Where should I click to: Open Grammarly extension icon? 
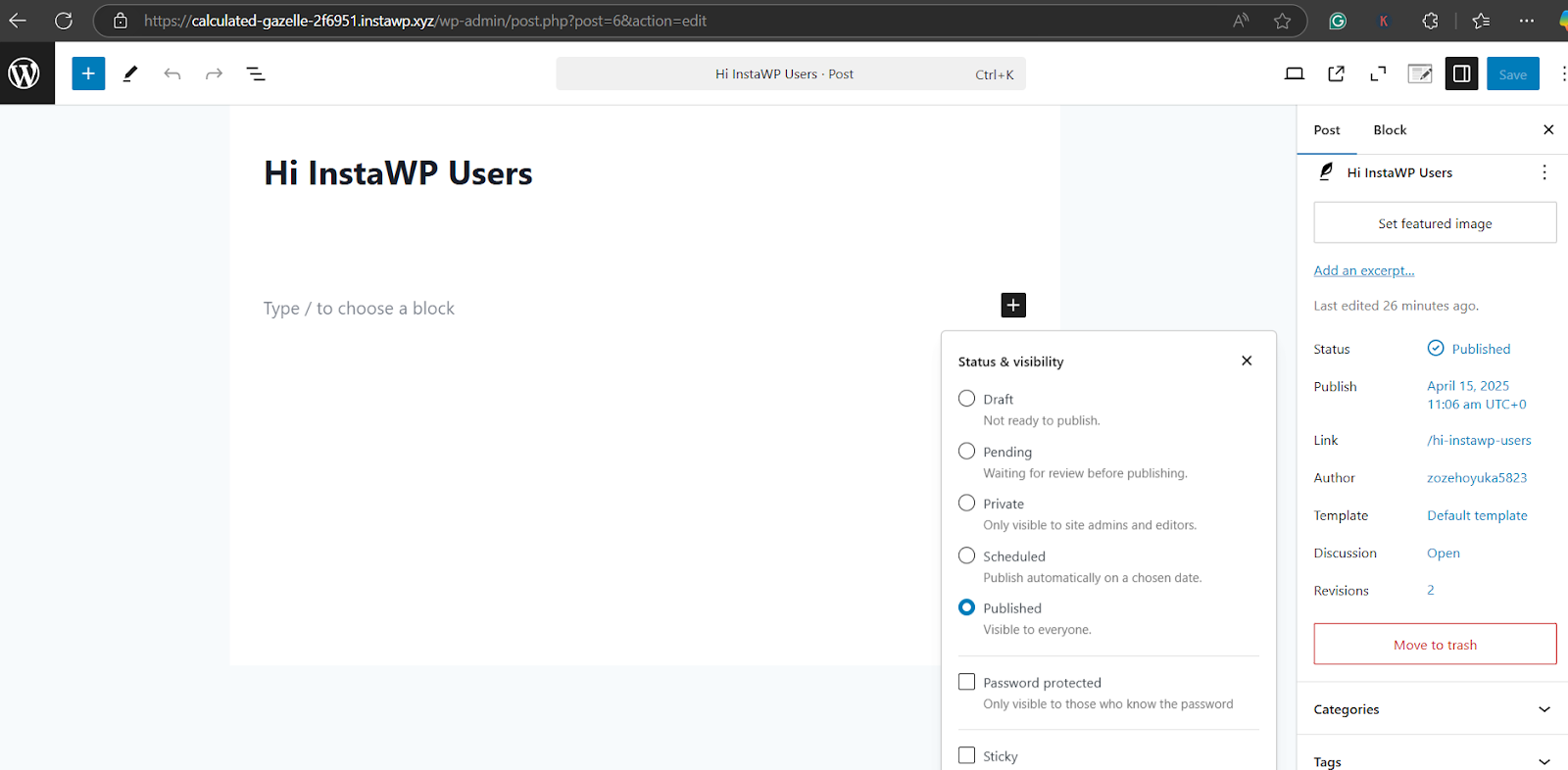[x=1338, y=21]
